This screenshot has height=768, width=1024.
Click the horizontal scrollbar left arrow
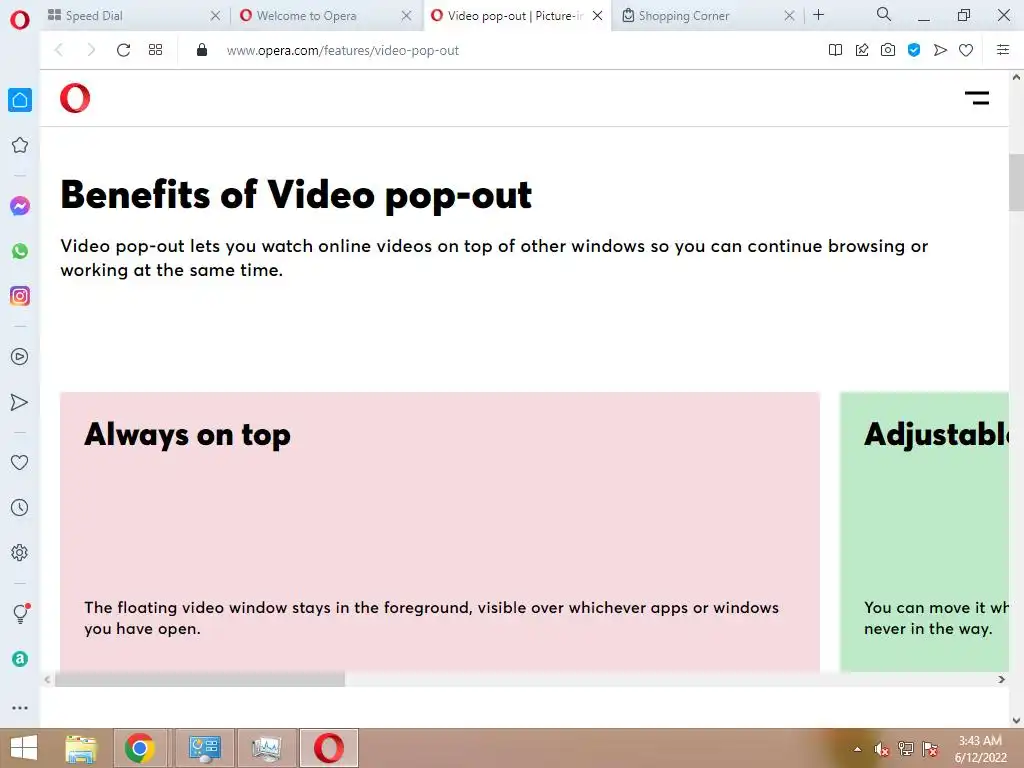pyautogui.click(x=47, y=679)
